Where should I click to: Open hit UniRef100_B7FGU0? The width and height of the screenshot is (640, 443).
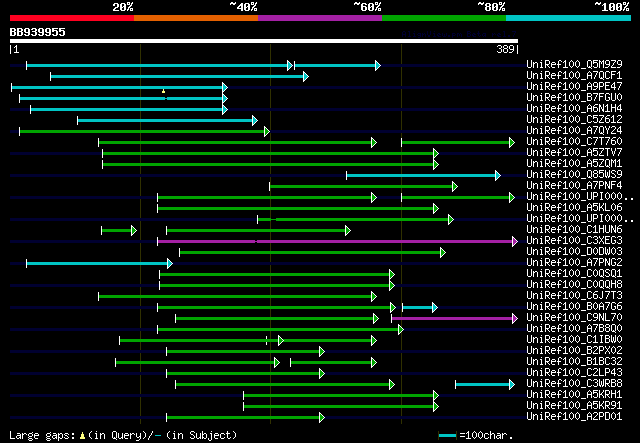(x=574, y=98)
